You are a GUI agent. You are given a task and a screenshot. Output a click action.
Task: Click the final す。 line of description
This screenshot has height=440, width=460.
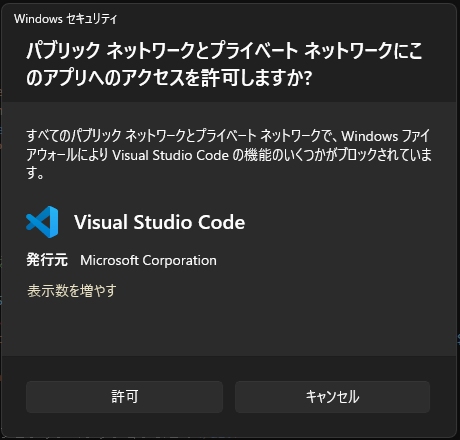tap(35, 174)
